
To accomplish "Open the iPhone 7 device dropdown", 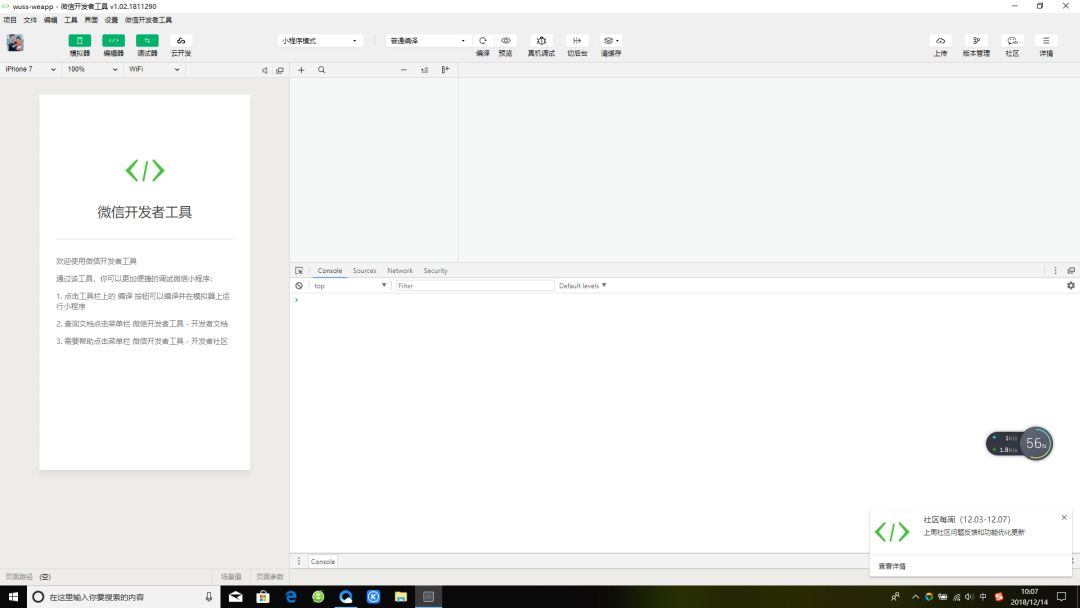I will click(x=30, y=70).
